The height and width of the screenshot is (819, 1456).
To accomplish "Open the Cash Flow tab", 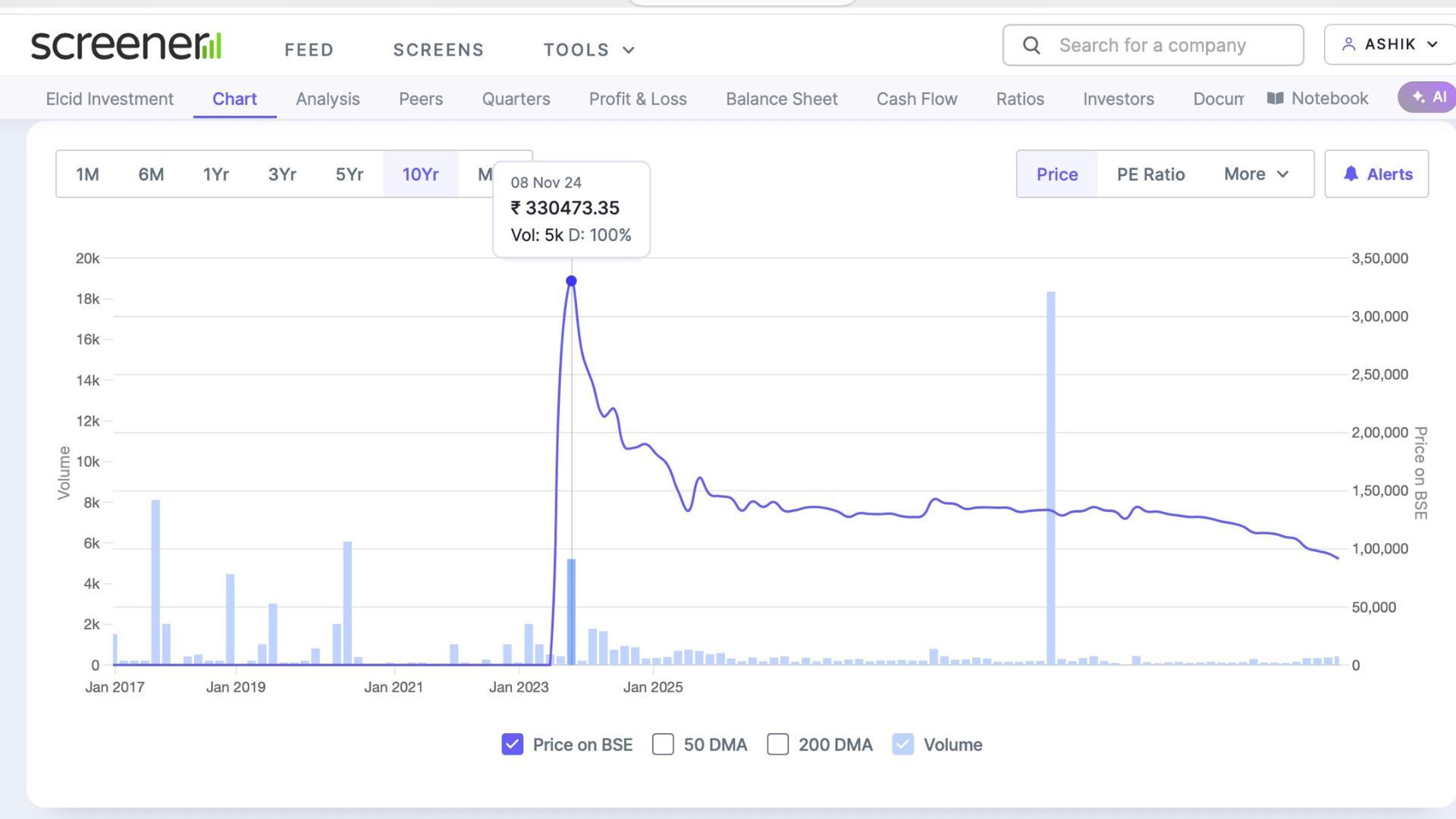I will 917,99.
